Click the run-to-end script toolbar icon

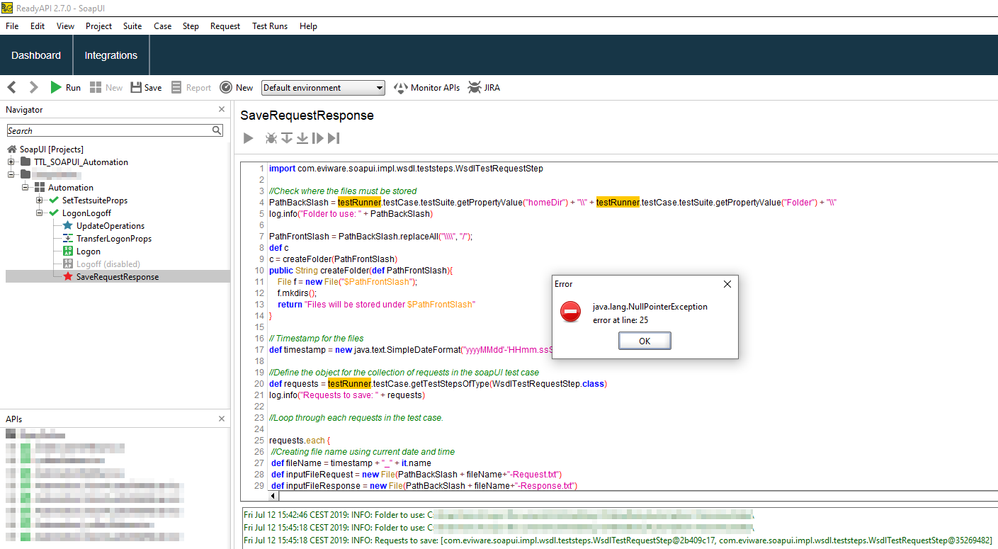(x=333, y=138)
